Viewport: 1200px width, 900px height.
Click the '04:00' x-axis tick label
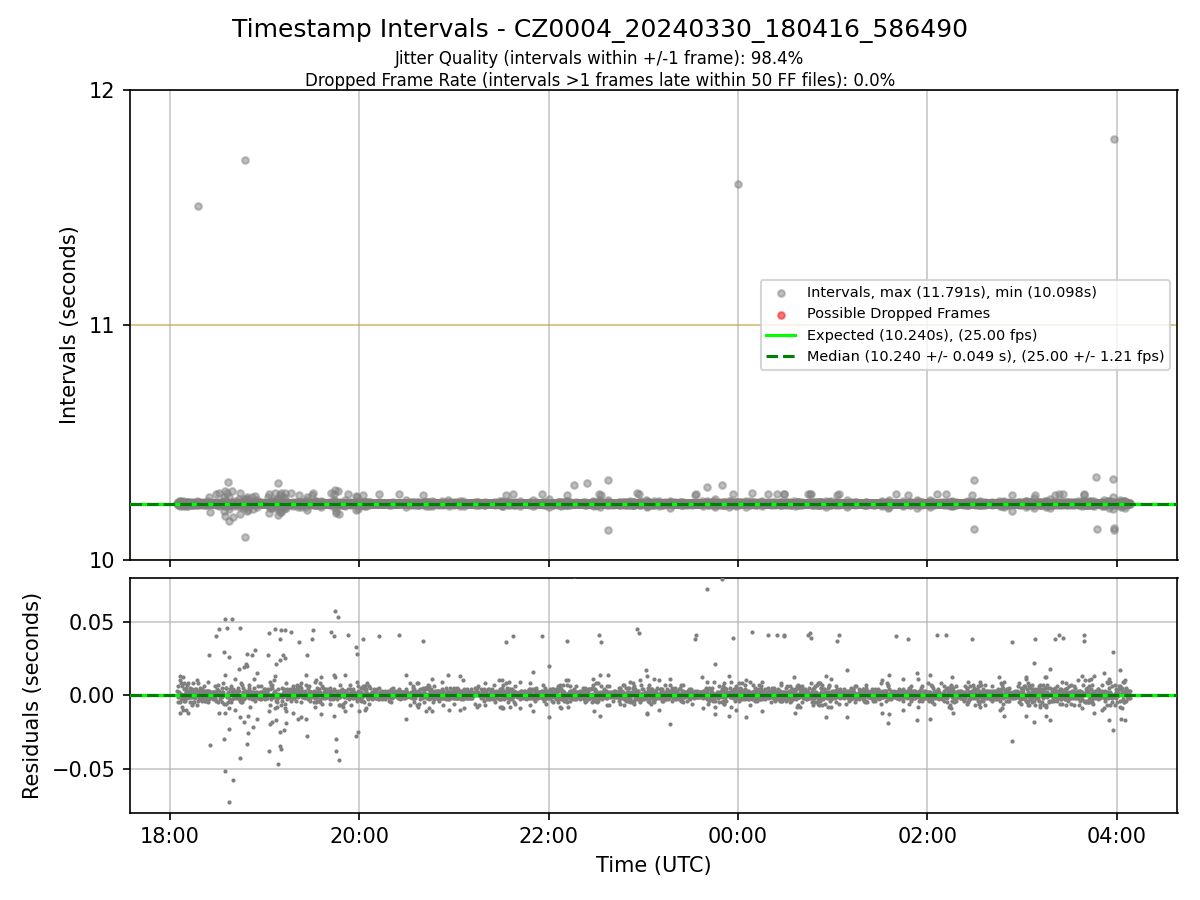point(1116,834)
